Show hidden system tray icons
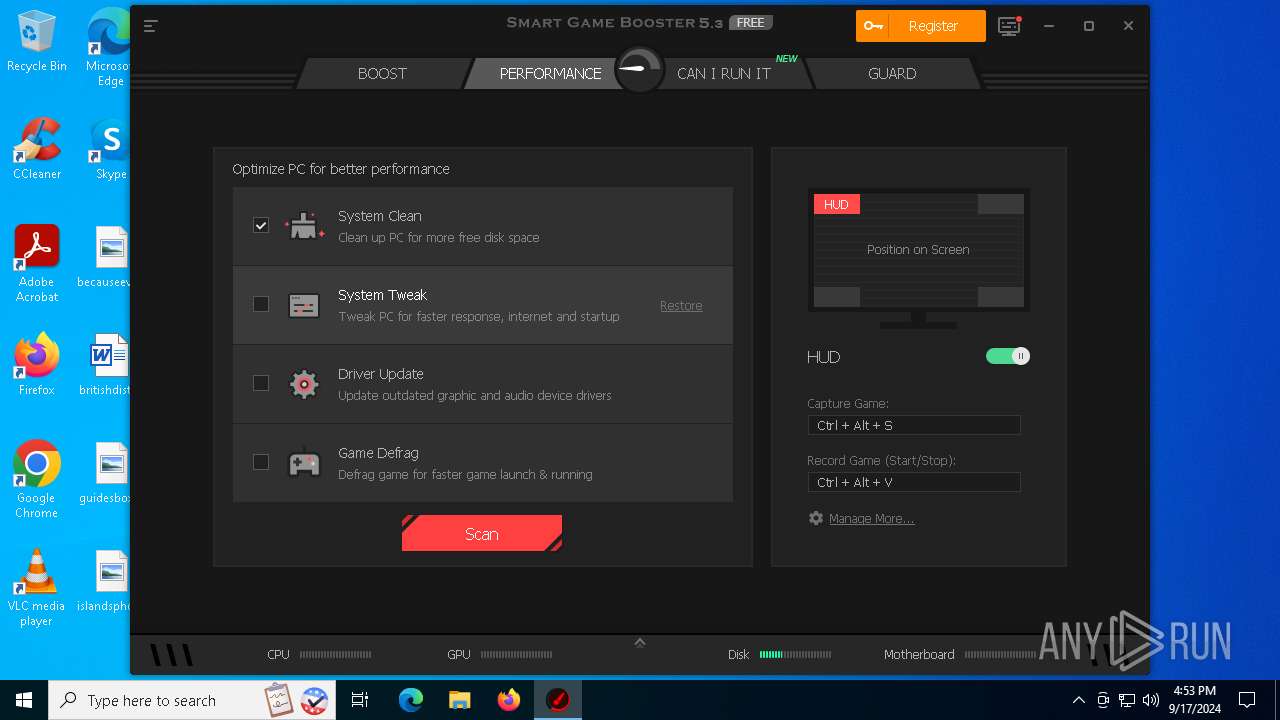 [x=1078, y=700]
